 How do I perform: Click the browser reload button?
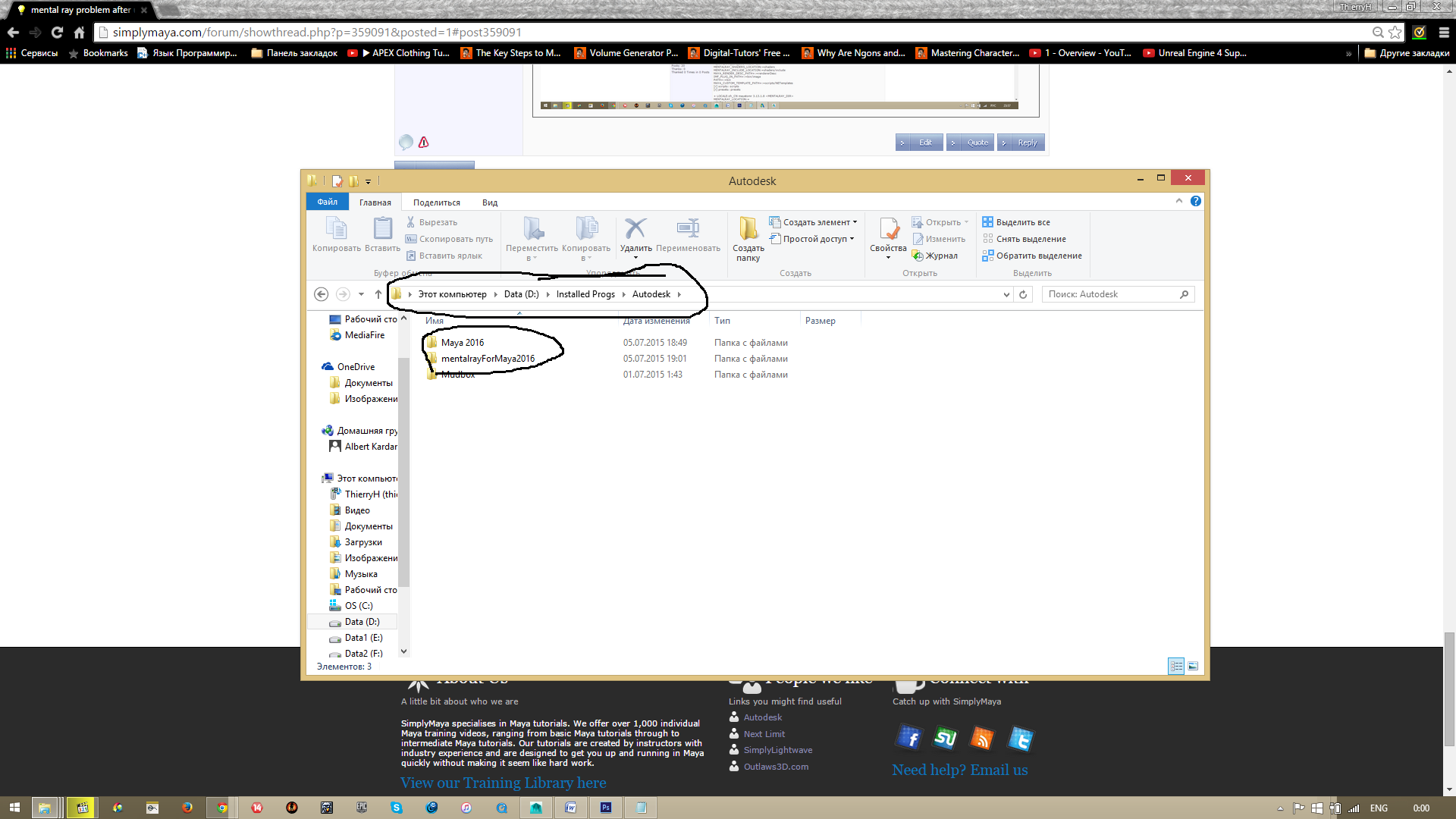57,32
